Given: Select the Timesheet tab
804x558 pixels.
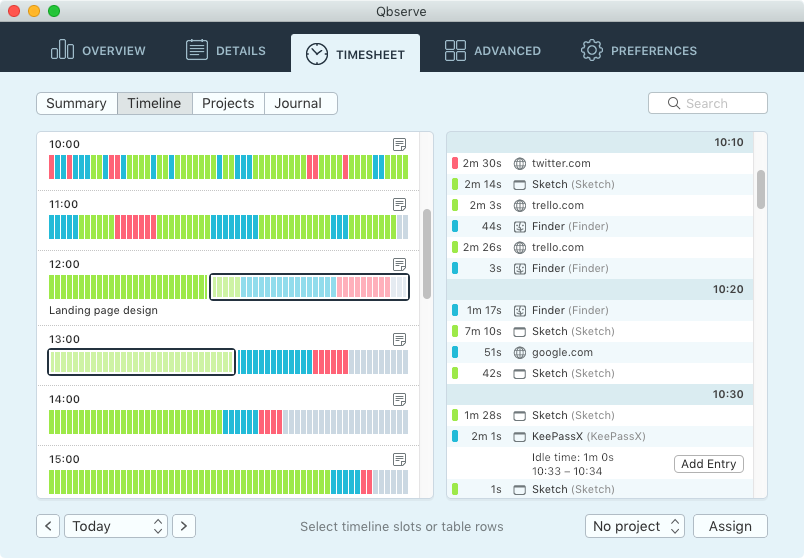Looking at the screenshot, I should coord(355,54).
